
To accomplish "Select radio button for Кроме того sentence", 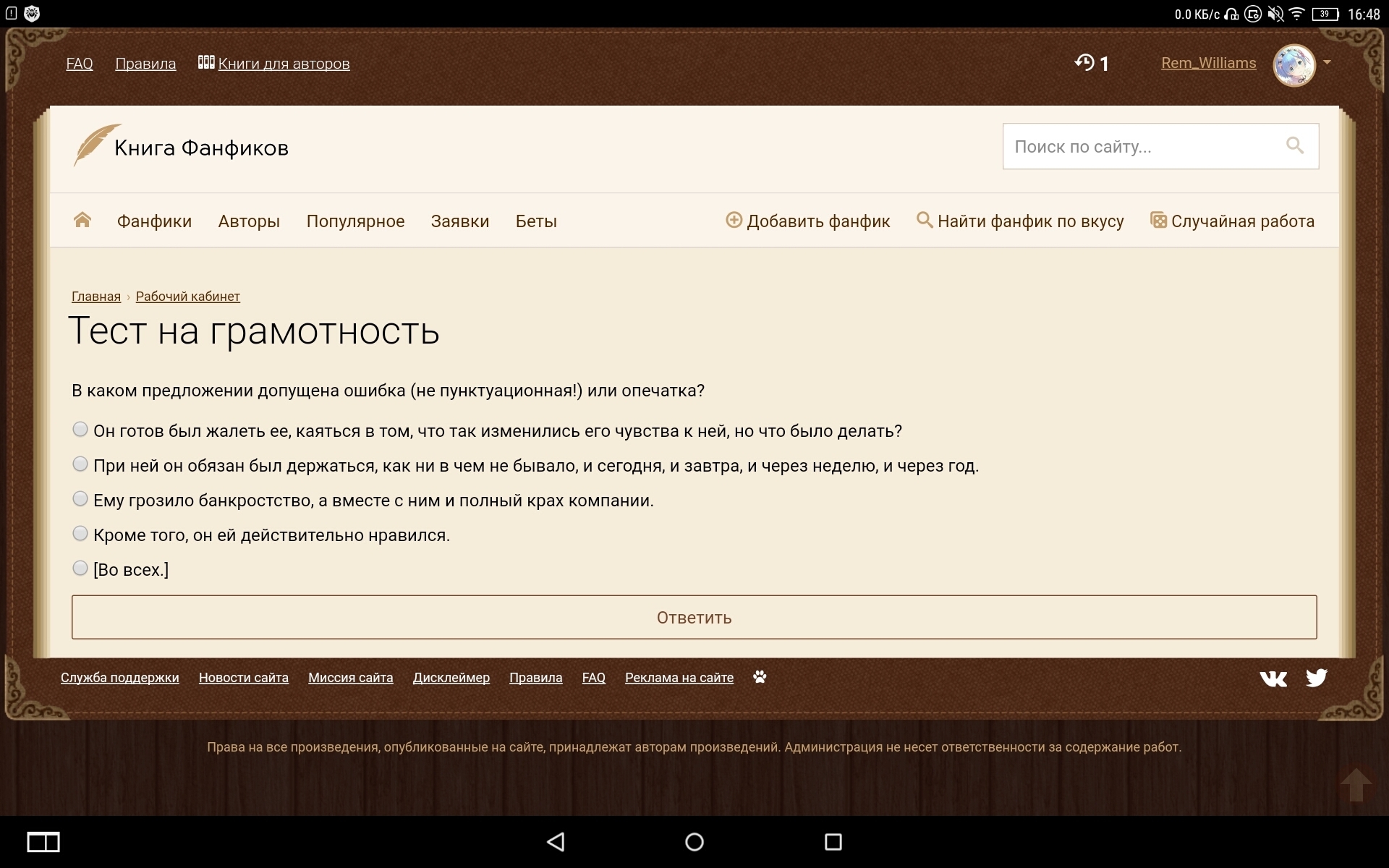I will (79, 534).
